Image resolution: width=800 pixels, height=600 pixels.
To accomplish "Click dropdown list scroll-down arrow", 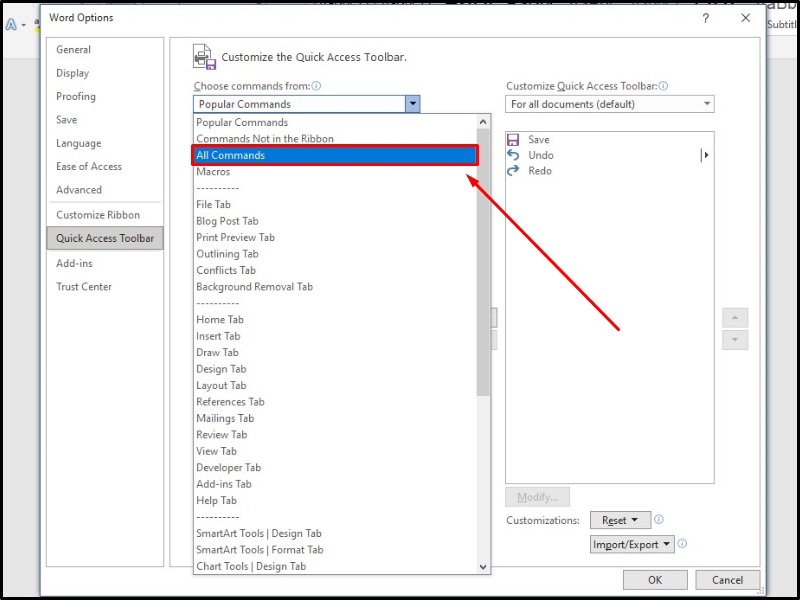I will [483, 567].
